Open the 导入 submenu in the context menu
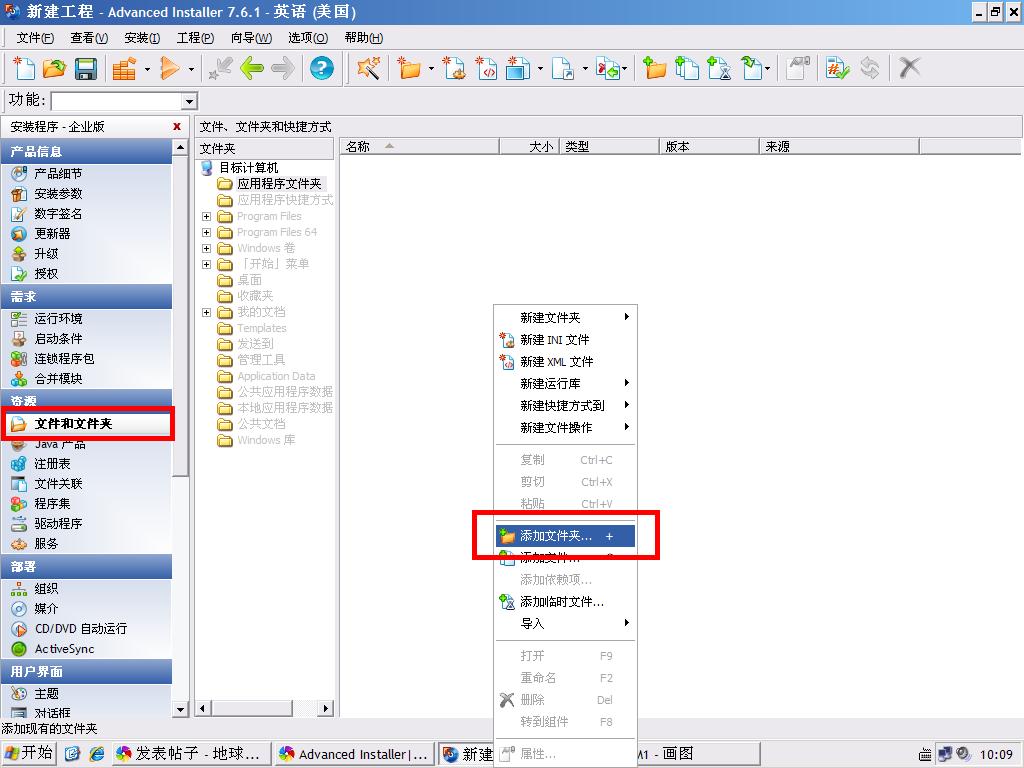1024x768 pixels. tap(565, 624)
